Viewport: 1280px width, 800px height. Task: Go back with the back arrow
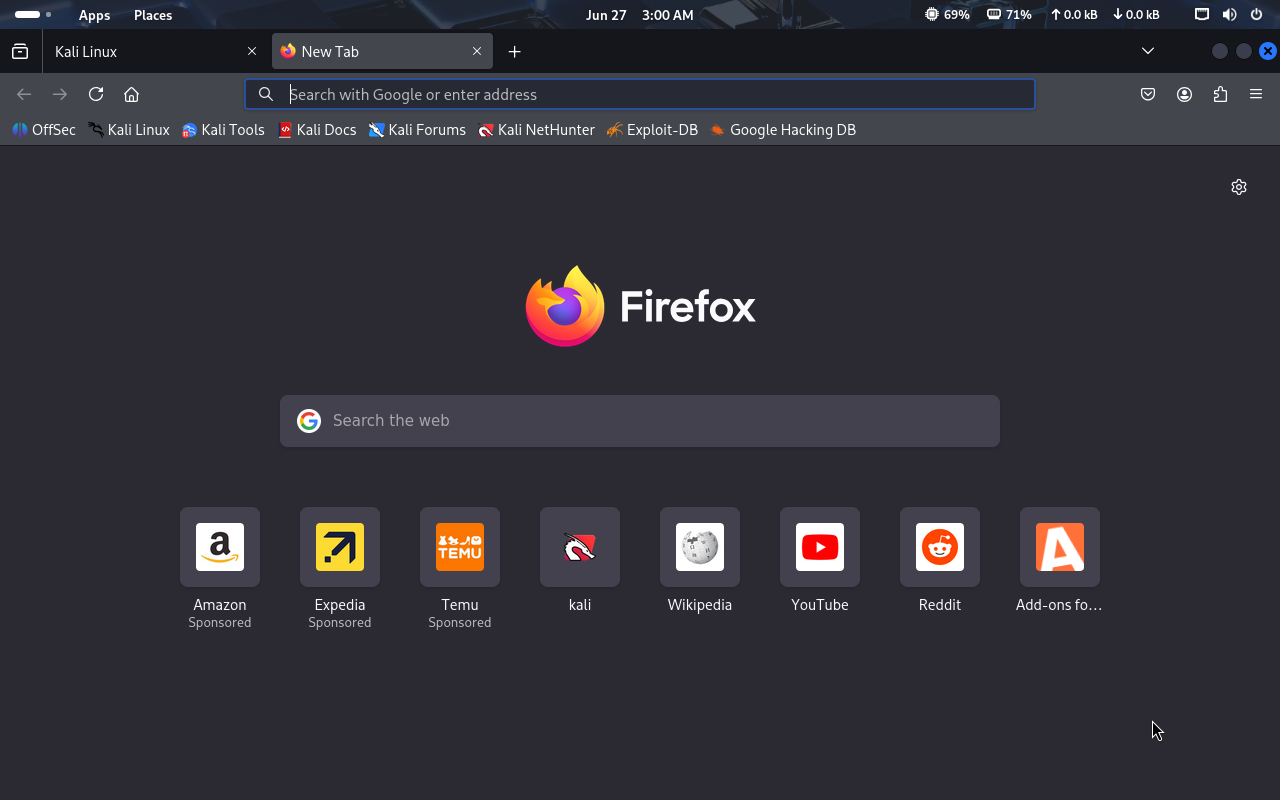[x=24, y=94]
